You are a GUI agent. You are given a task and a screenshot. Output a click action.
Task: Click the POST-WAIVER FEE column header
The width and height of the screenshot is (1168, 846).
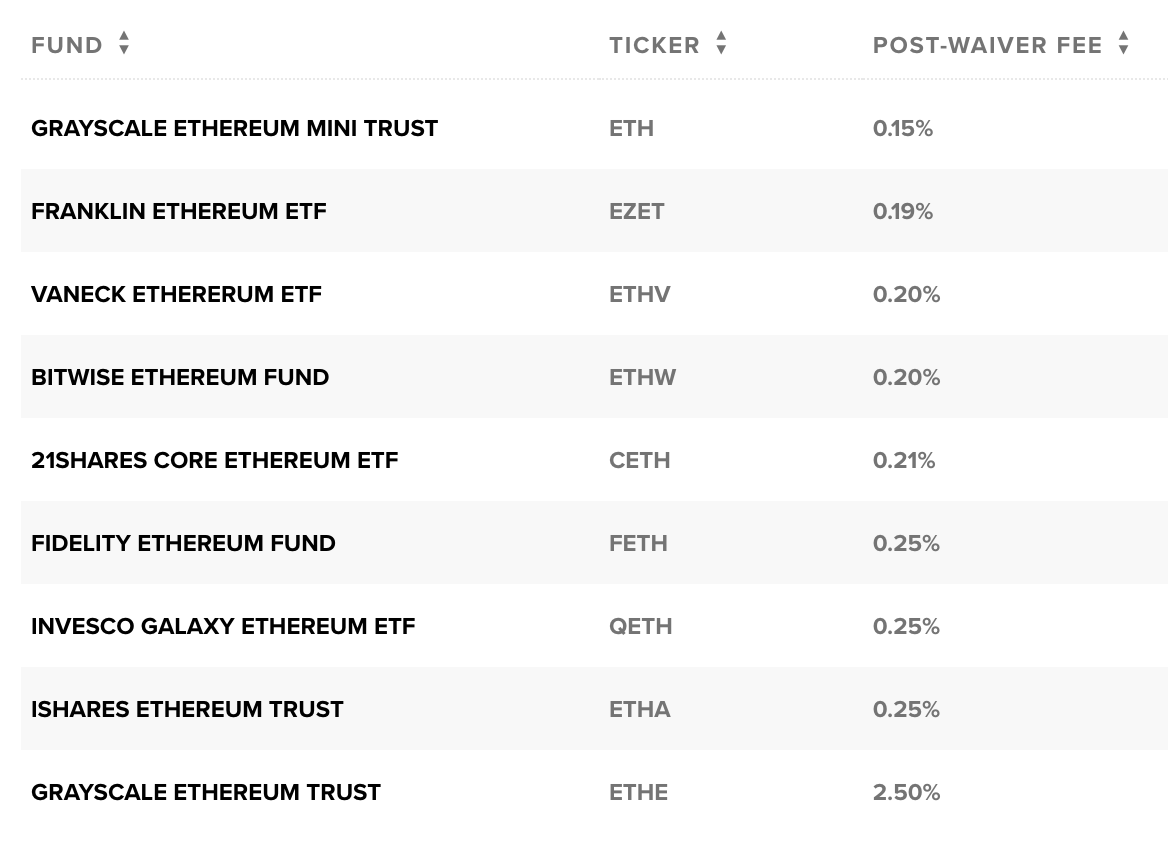tap(987, 45)
